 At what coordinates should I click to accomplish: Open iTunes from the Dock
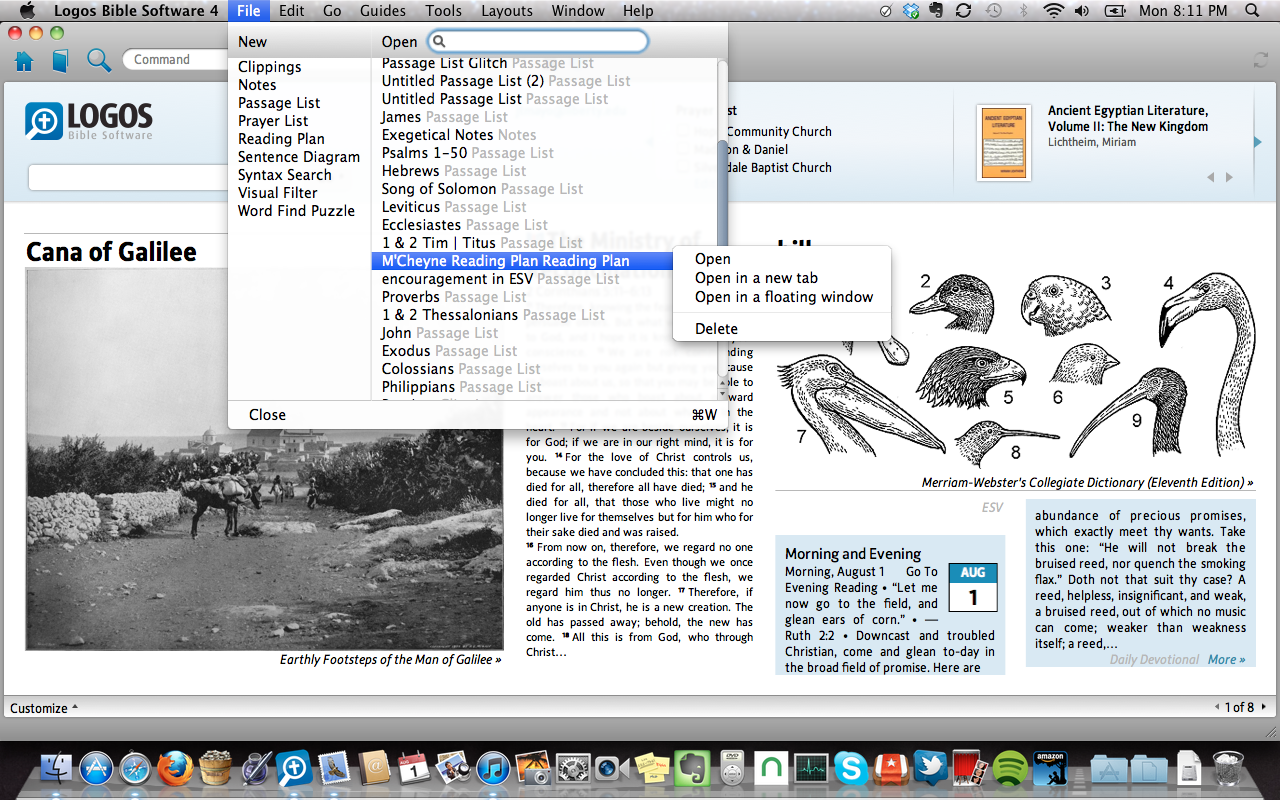tap(493, 768)
